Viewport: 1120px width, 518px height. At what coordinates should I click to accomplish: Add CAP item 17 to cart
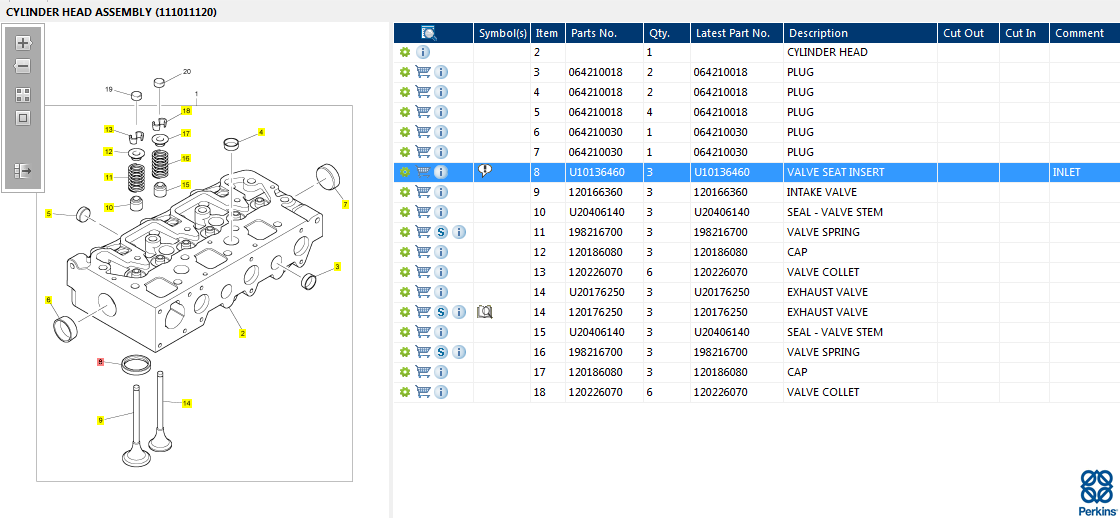[x=423, y=372]
